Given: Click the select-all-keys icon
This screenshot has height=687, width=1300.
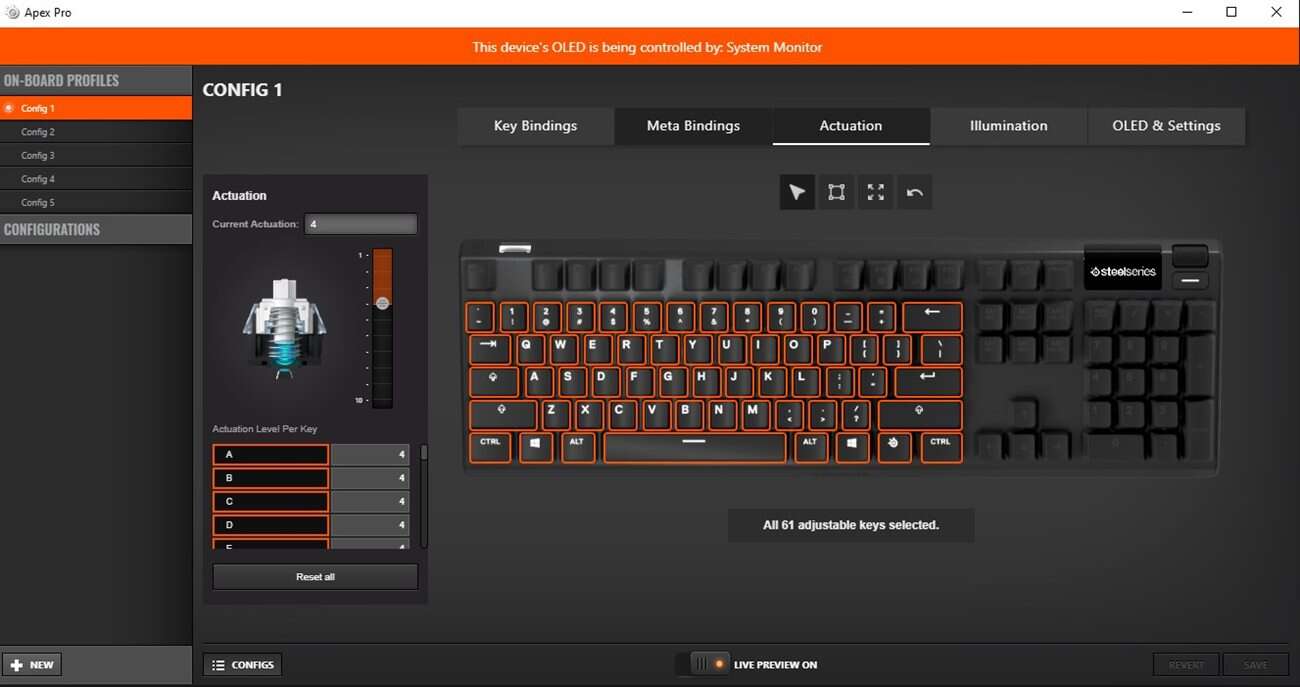Looking at the screenshot, I should [875, 192].
